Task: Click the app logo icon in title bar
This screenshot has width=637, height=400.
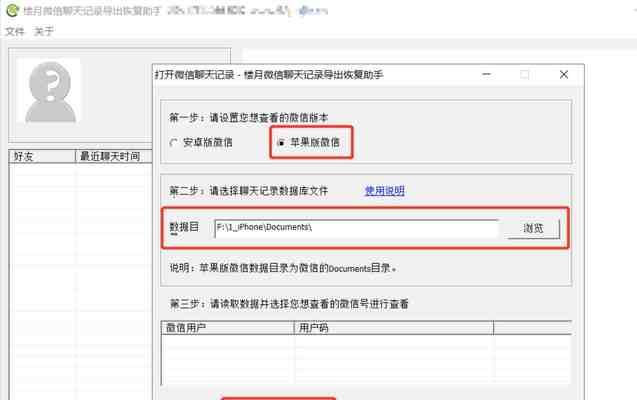Action: [12, 11]
